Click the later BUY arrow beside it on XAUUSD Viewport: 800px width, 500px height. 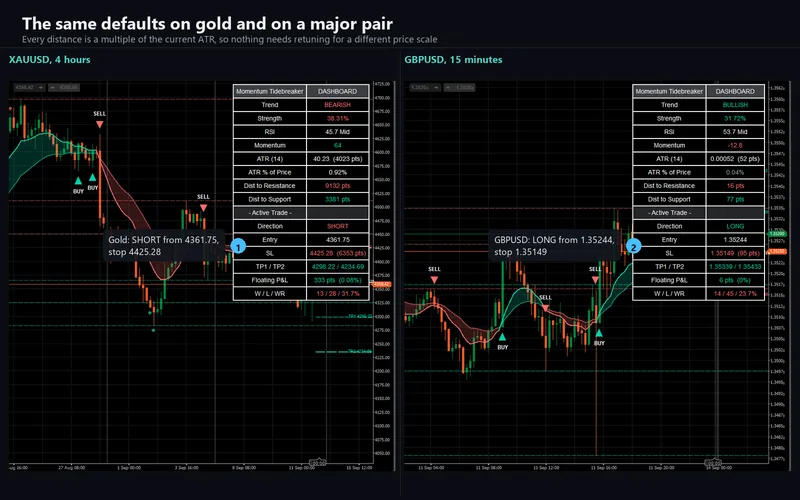[x=92, y=177]
